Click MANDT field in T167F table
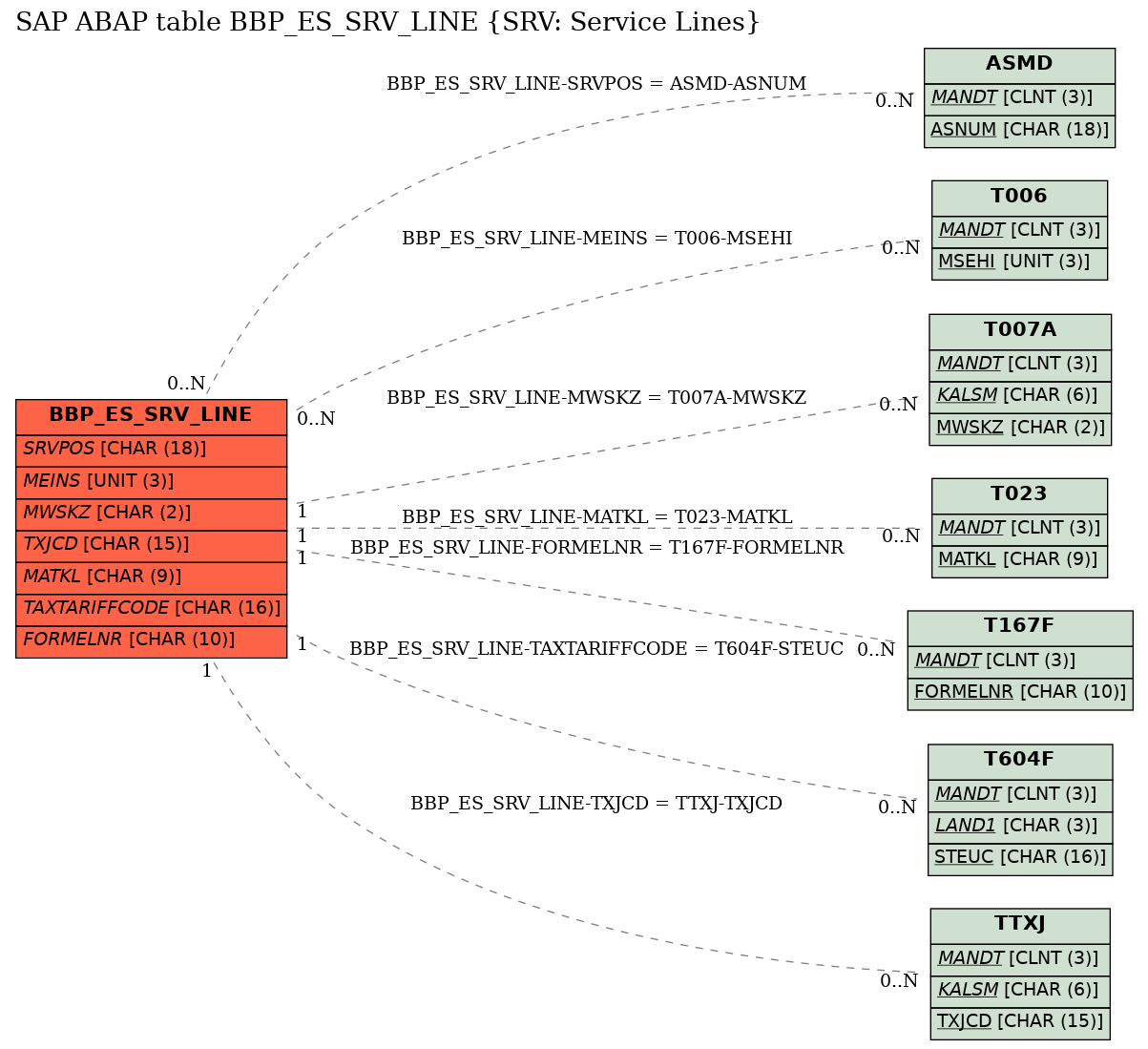Screen dimensions: 1148x1049 (1020, 661)
